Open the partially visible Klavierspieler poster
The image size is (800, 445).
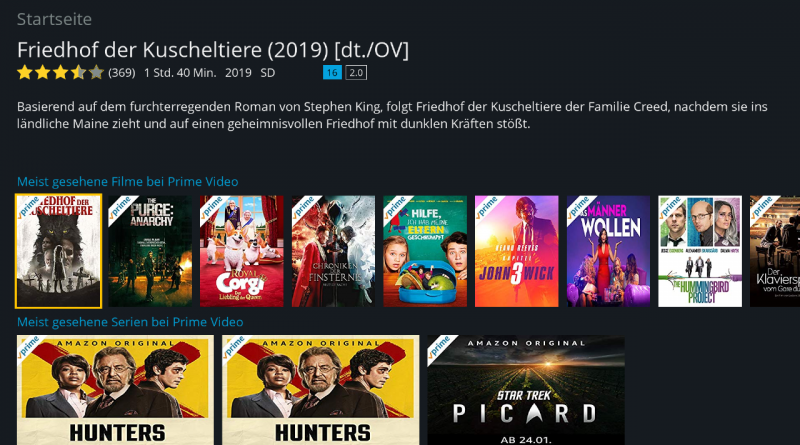[775, 251]
